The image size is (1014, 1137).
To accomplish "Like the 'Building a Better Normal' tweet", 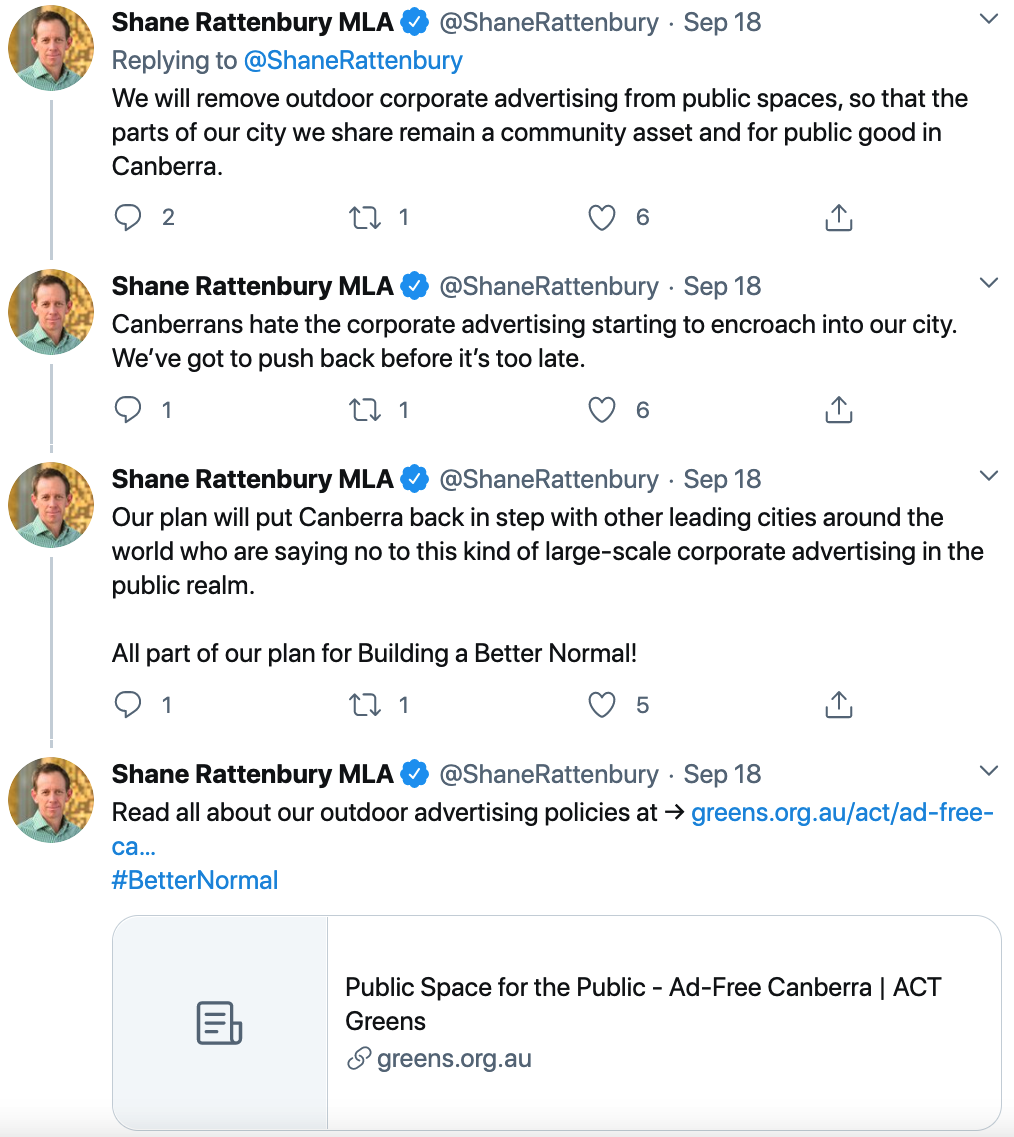I will point(601,705).
